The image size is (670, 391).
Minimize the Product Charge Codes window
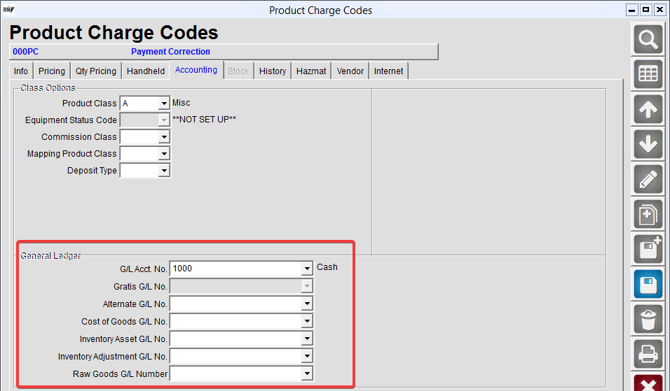(632, 10)
